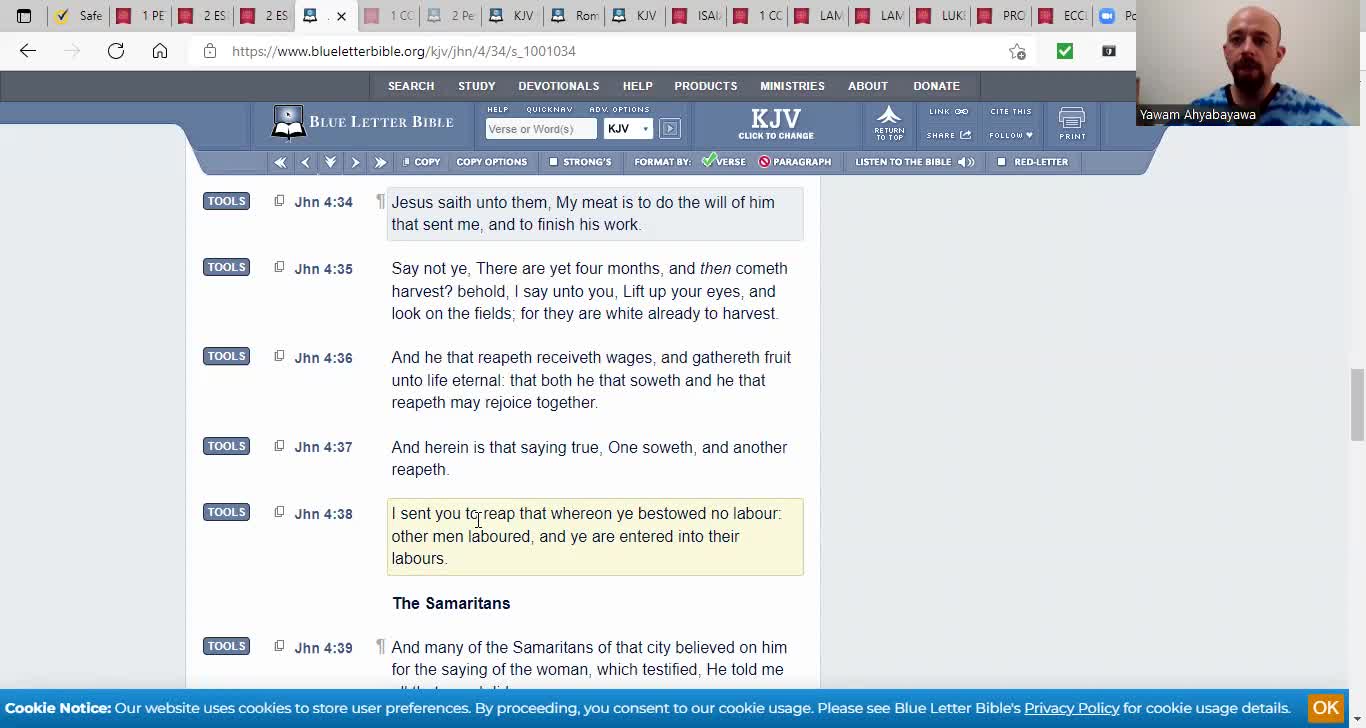
Task: Click browser back arrow
Action: click(28, 51)
